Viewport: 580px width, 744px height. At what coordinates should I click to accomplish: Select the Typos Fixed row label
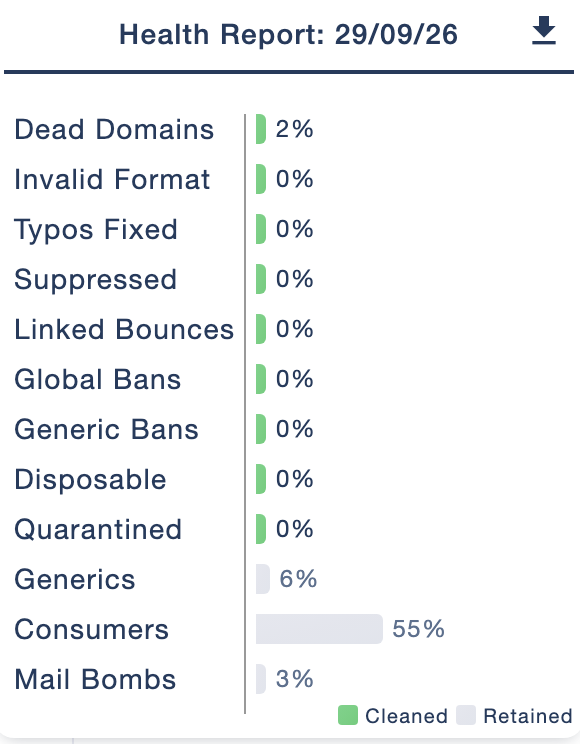coord(96,230)
